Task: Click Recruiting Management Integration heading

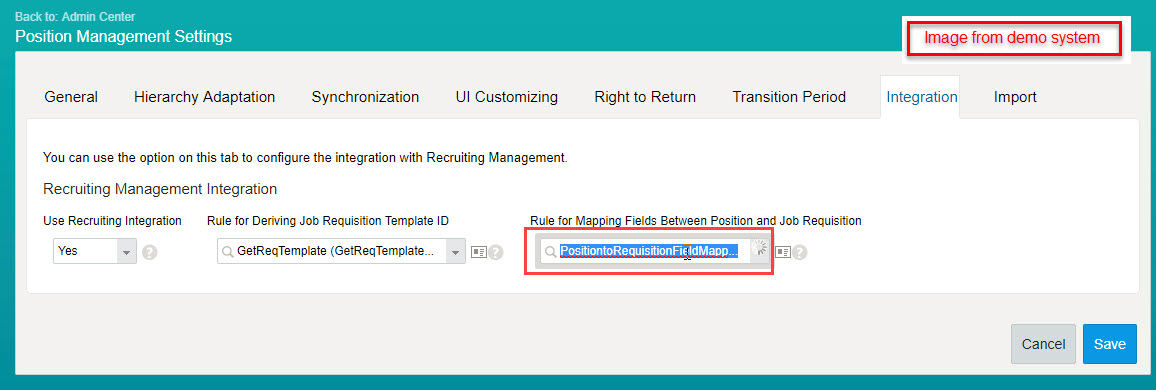Action: (x=160, y=189)
